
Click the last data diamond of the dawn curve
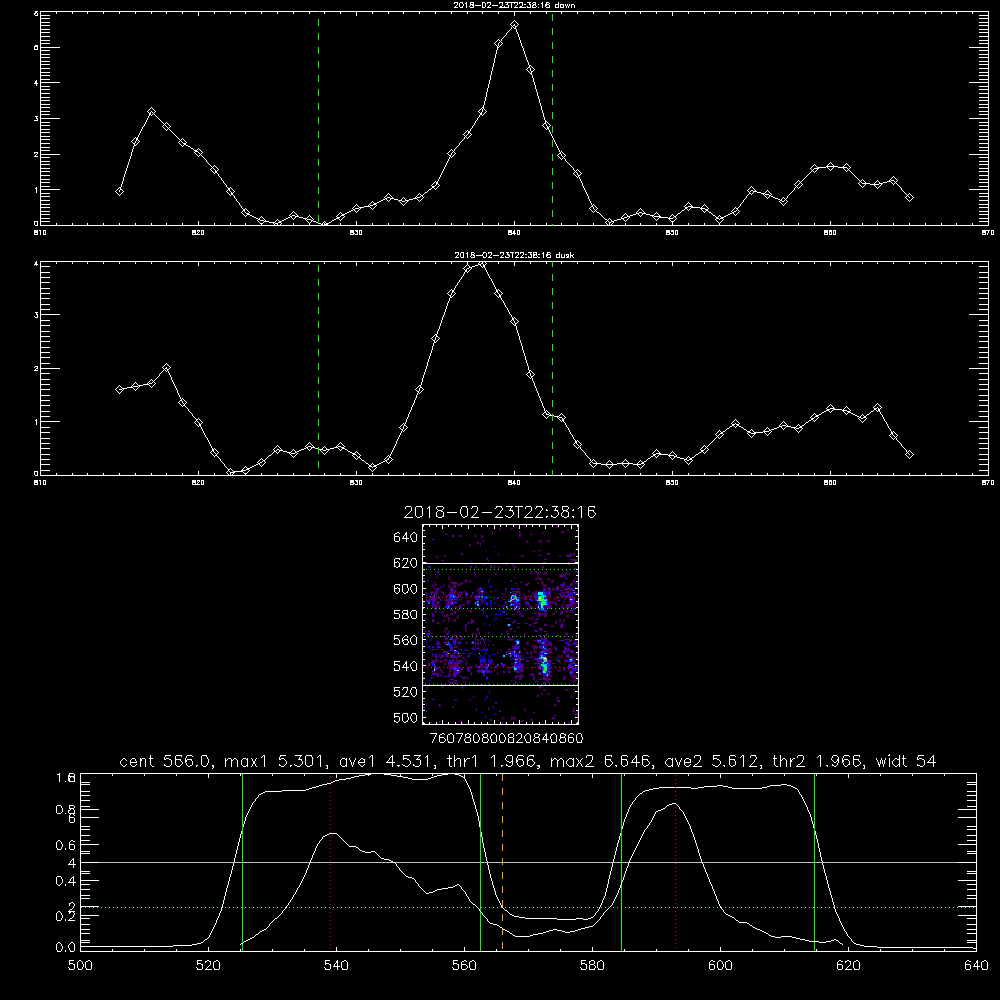tap(909, 198)
